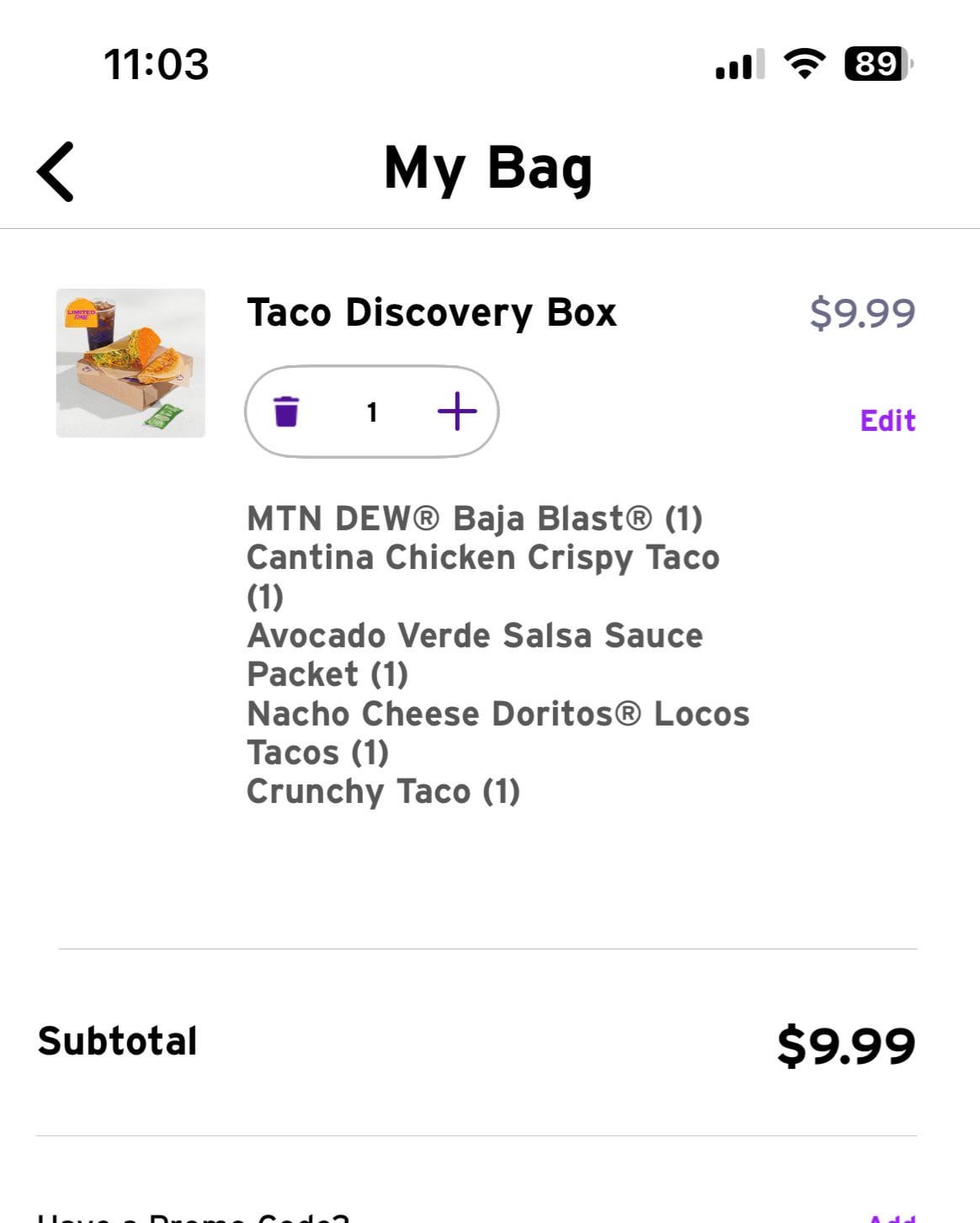Tap the 11:03 clock in status bar
The width and height of the screenshot is (980, 1223).
coord(156,65)
